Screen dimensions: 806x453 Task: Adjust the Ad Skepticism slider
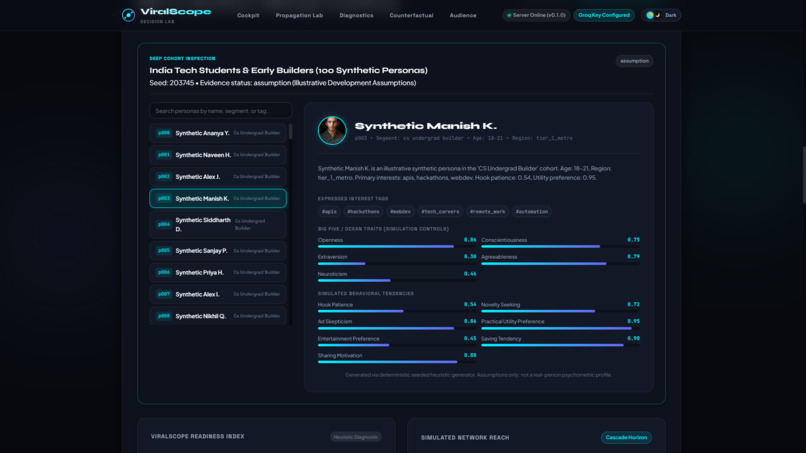click(397, 328)
